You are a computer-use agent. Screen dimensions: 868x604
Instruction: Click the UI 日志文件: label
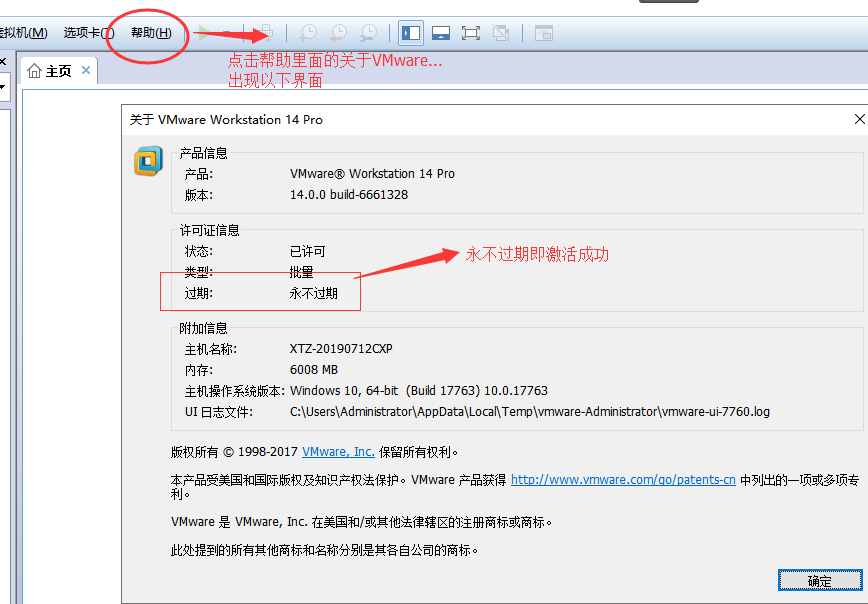[219, 412]
